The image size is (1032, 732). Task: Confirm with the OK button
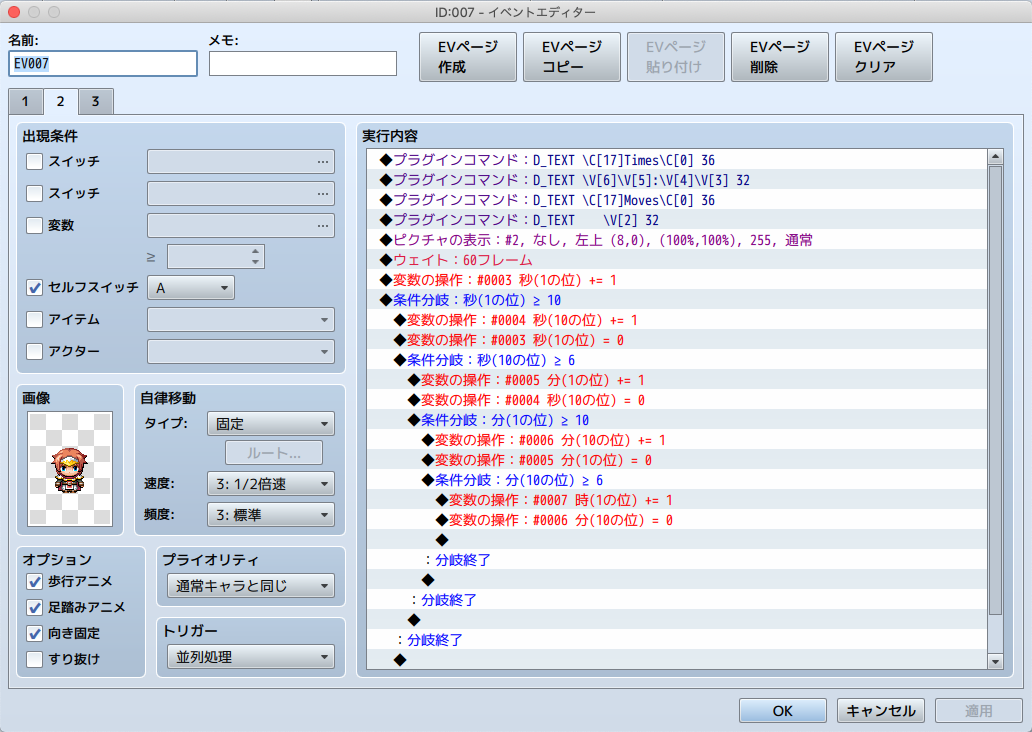pyautogui.click(x=783, y=711)
